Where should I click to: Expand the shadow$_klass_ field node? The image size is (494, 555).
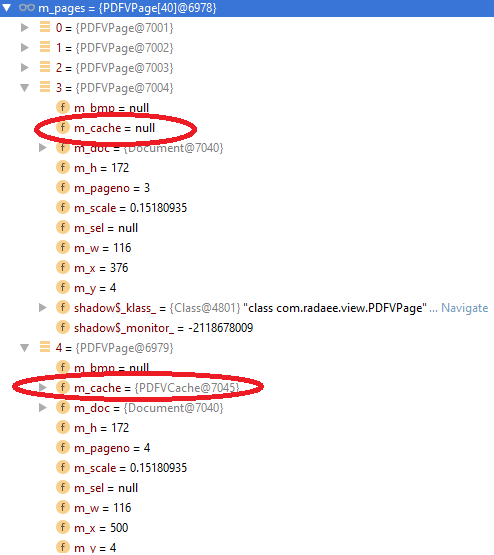pyautogui.click(x=42, y=308)
